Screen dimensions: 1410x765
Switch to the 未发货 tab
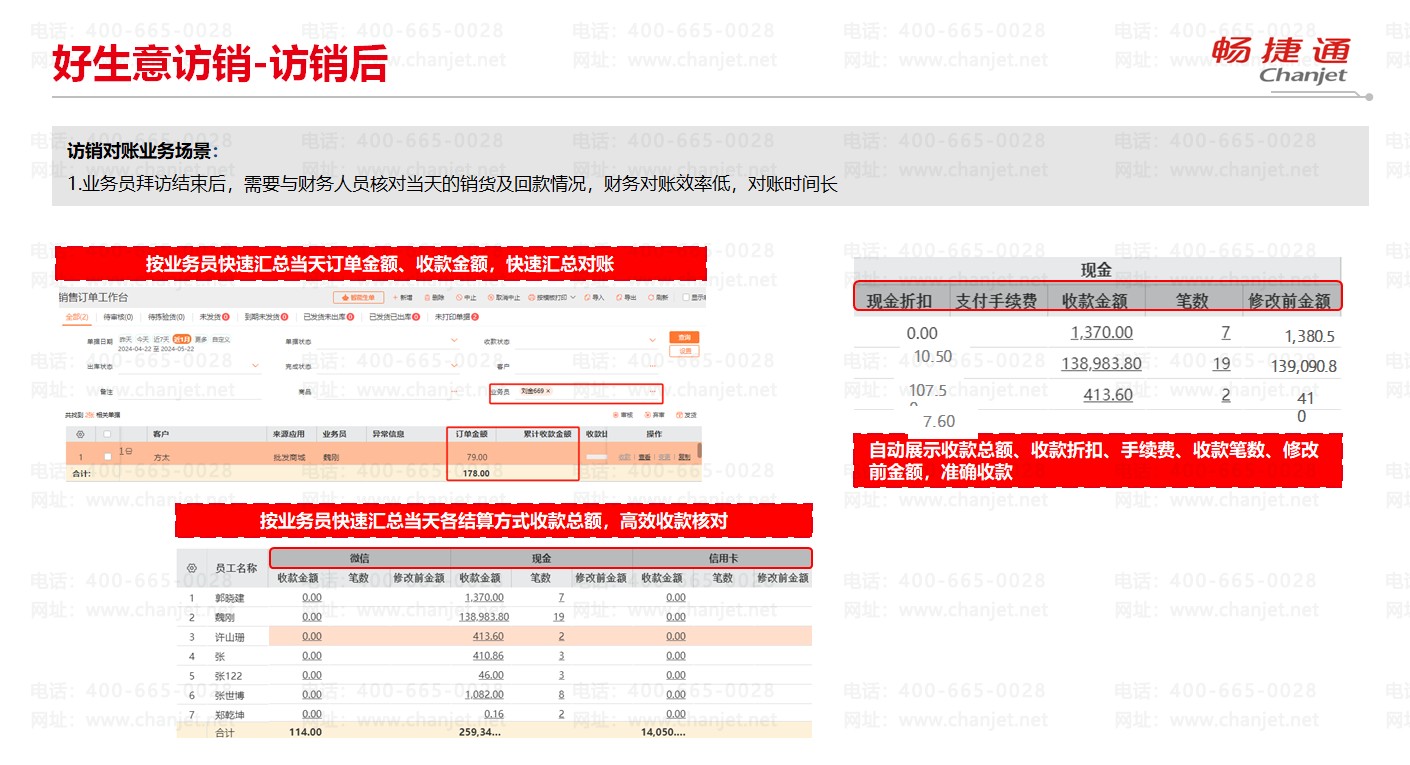click(x=214, y=317)
